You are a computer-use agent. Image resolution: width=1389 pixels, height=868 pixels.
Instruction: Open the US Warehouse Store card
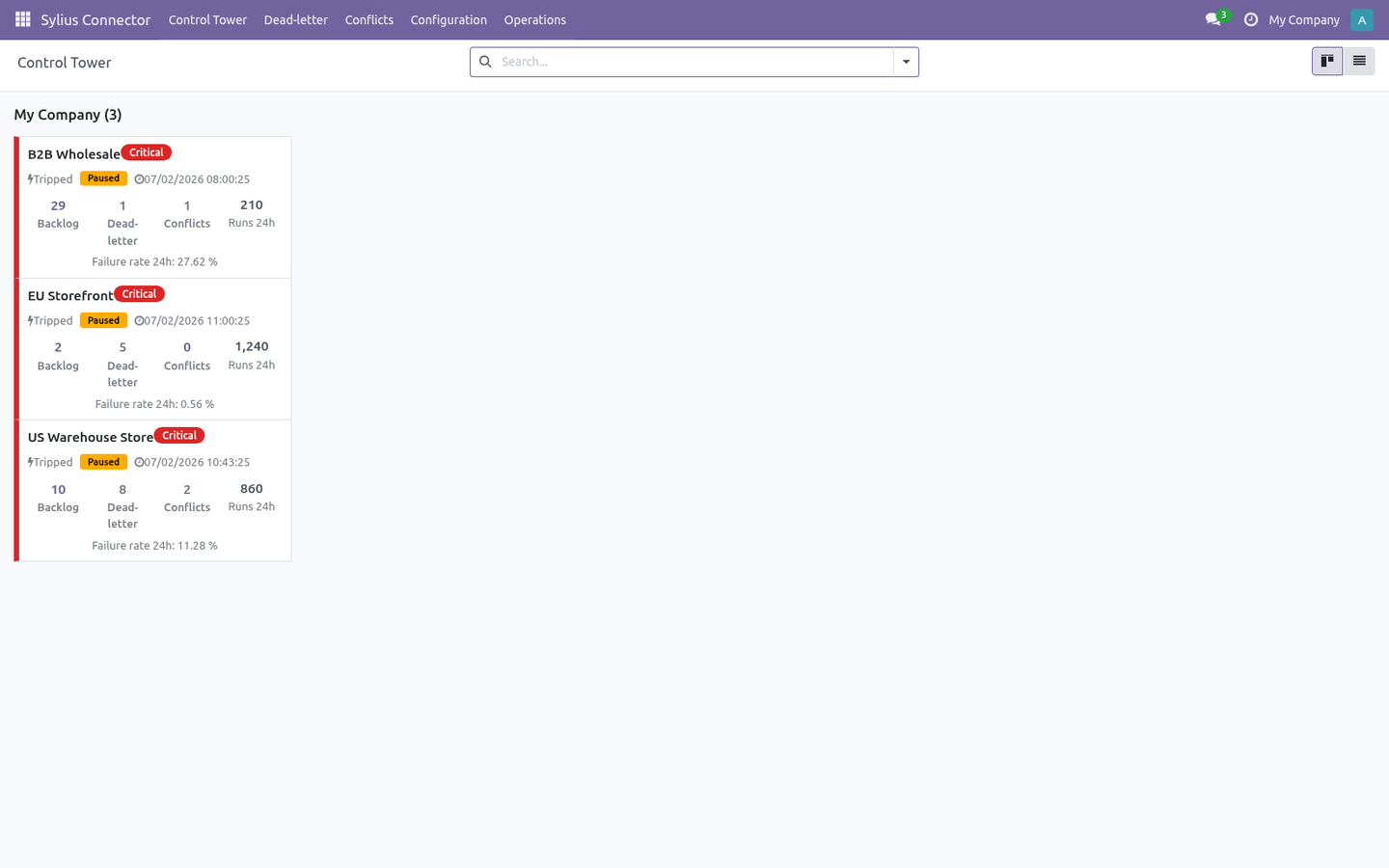(x=154, y=490)
